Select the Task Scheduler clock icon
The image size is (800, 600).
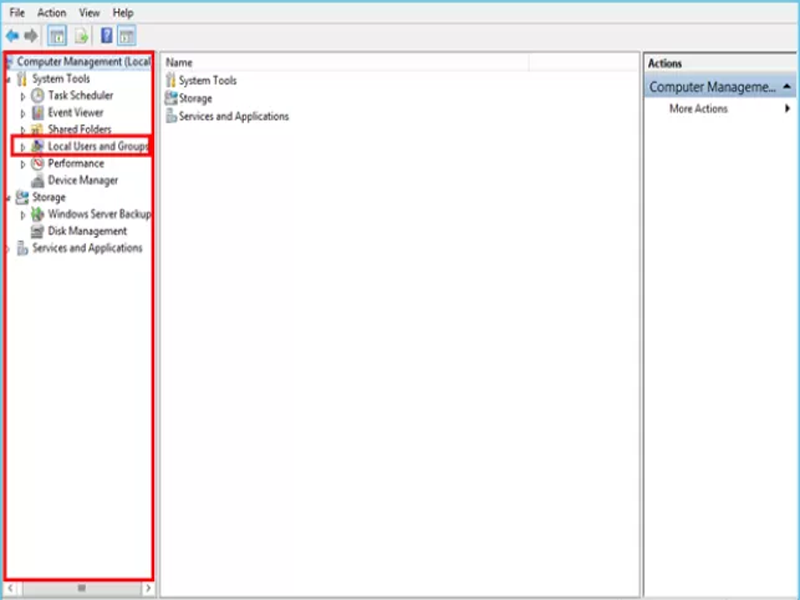click(x=38, y=95)
